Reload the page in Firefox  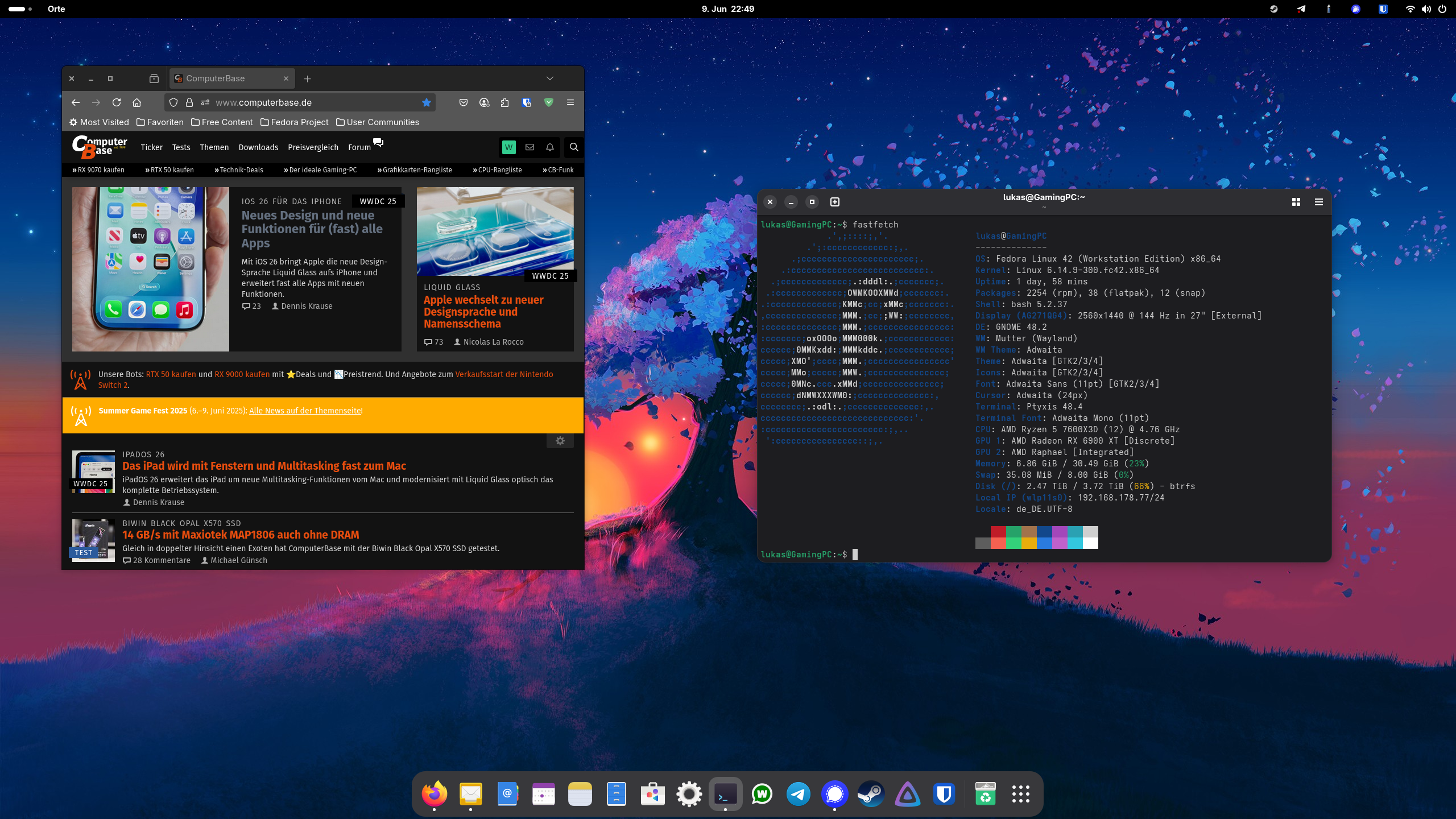coord(117,102)
